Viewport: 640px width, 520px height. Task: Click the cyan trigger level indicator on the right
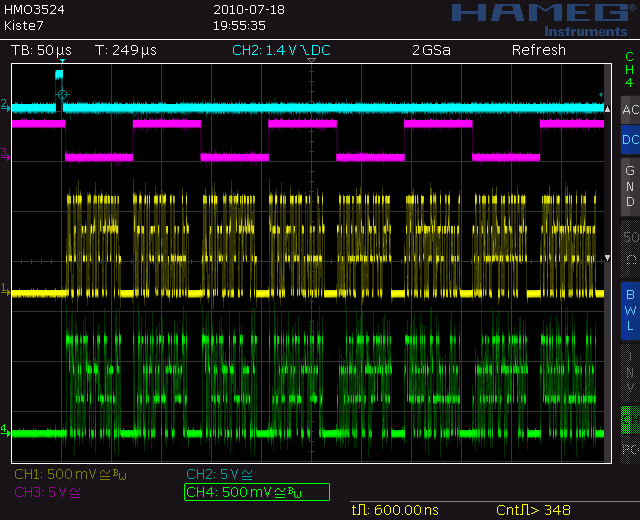pyautogui.click(x=601, y=95)
